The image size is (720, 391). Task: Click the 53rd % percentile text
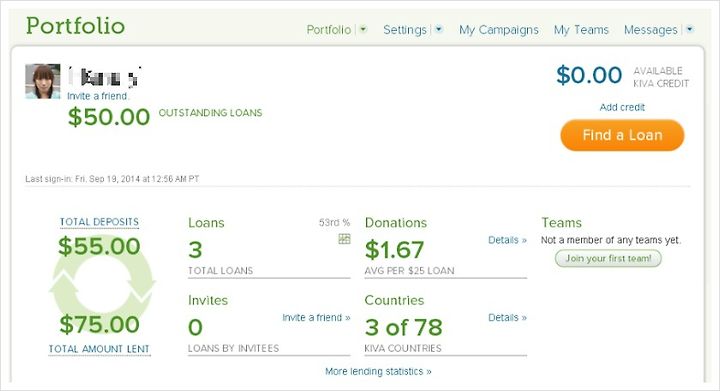pyautogui.click(x=334, y=223)
